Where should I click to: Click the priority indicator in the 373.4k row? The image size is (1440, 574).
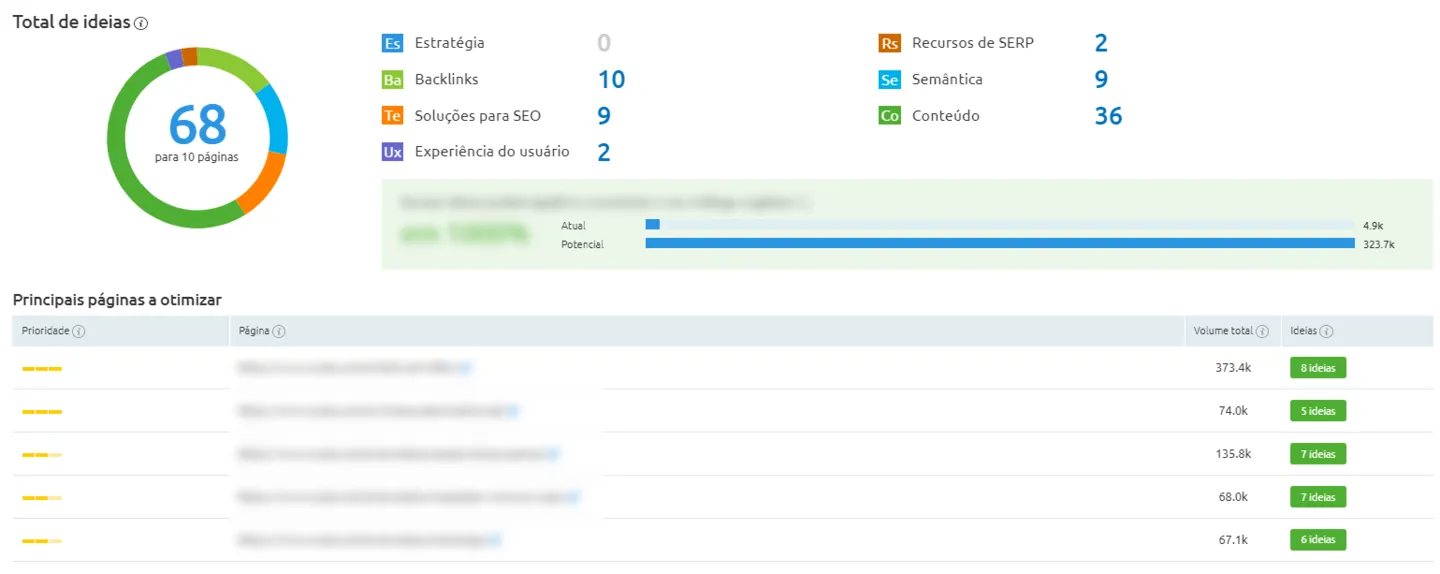[42, 369]
